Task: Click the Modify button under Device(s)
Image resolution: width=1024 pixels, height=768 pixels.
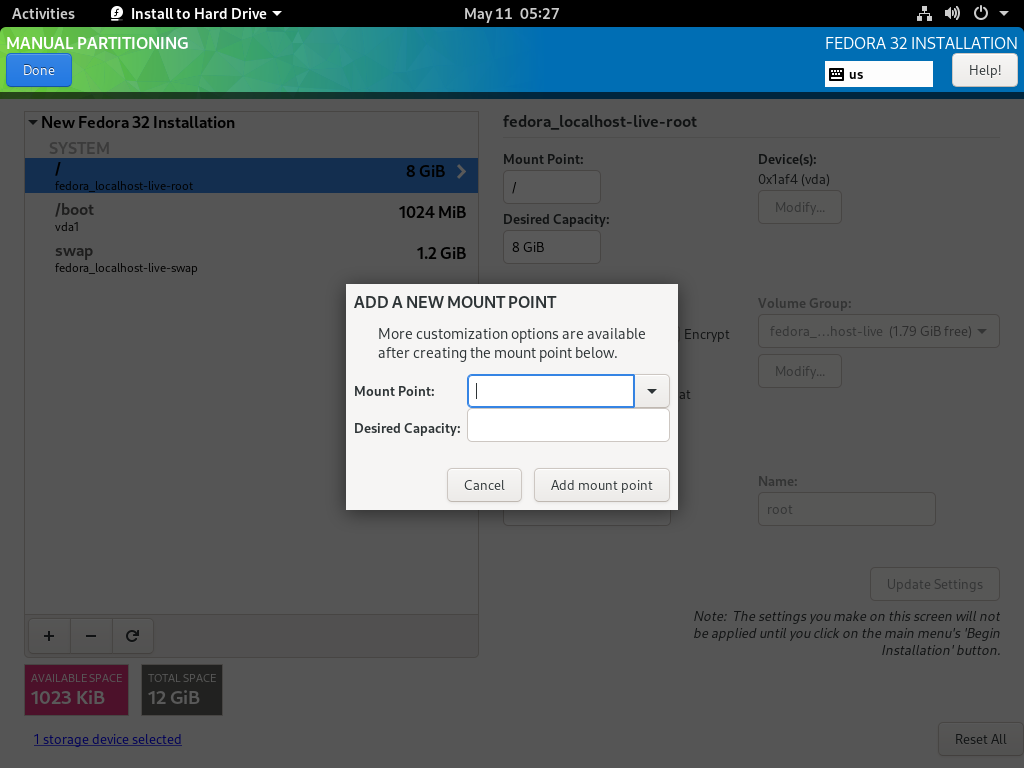Action: point(800,208)
